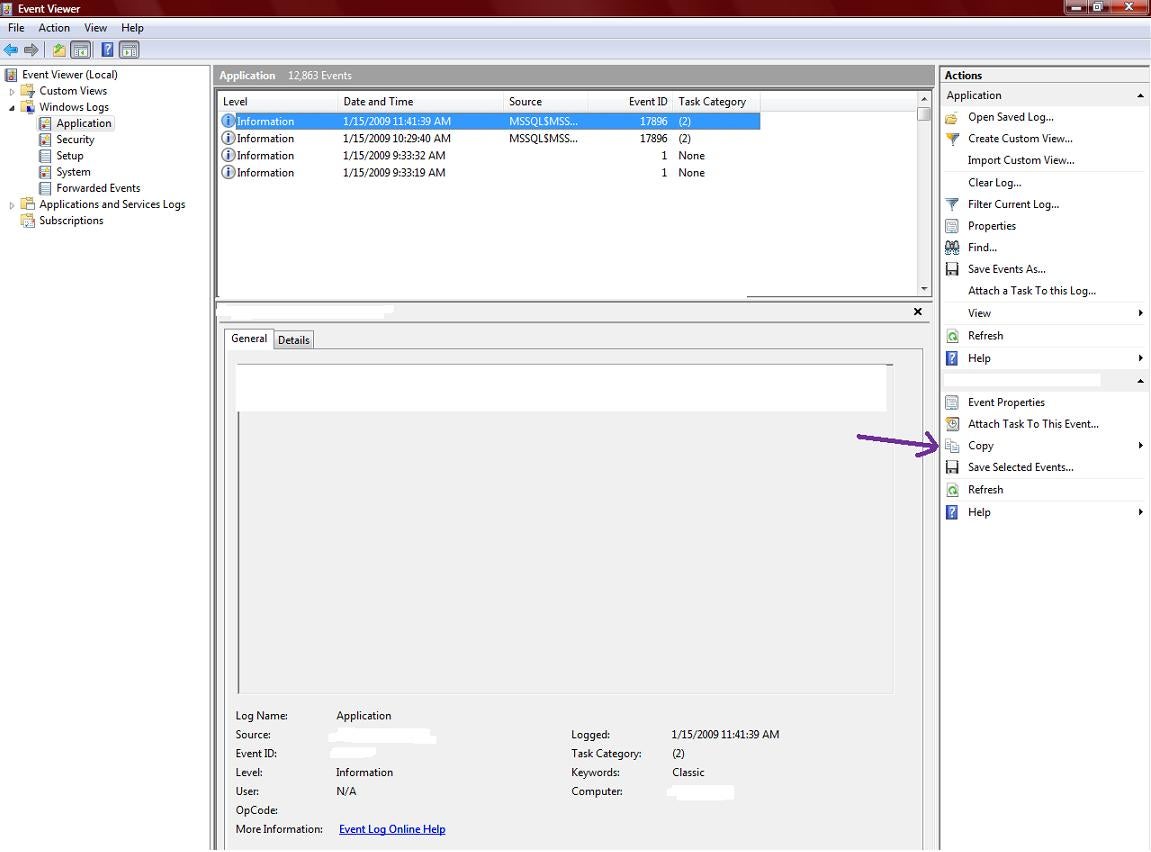The image size is (1151, 852).
Task: Sort events by the Event ID column header
Action: [x=630, y=101]
